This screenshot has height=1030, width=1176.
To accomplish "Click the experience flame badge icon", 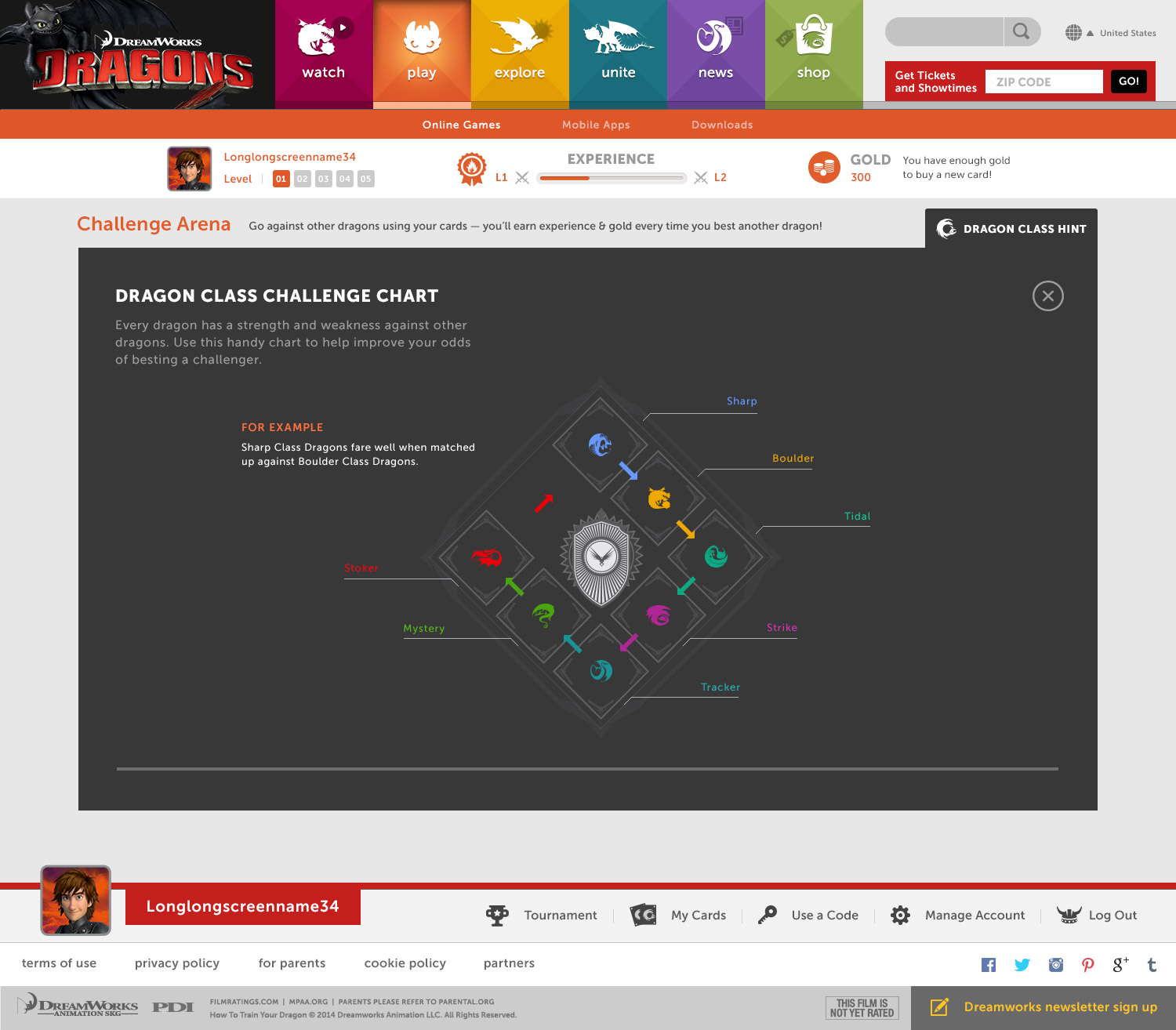I will (472, 169).
